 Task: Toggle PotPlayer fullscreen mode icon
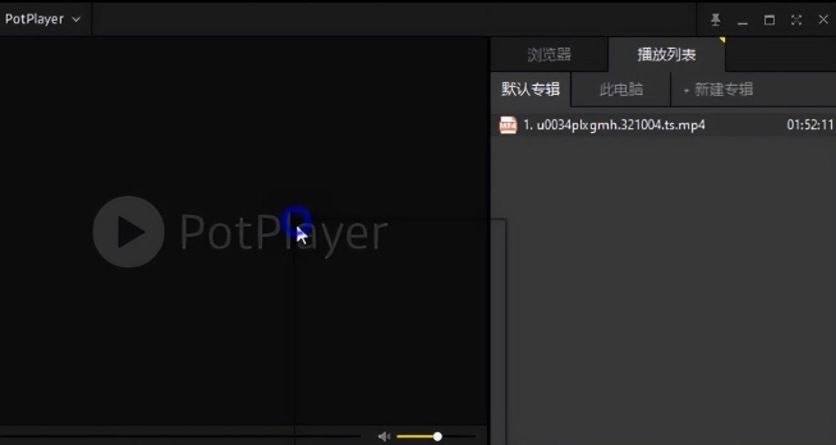coord(796,20)
